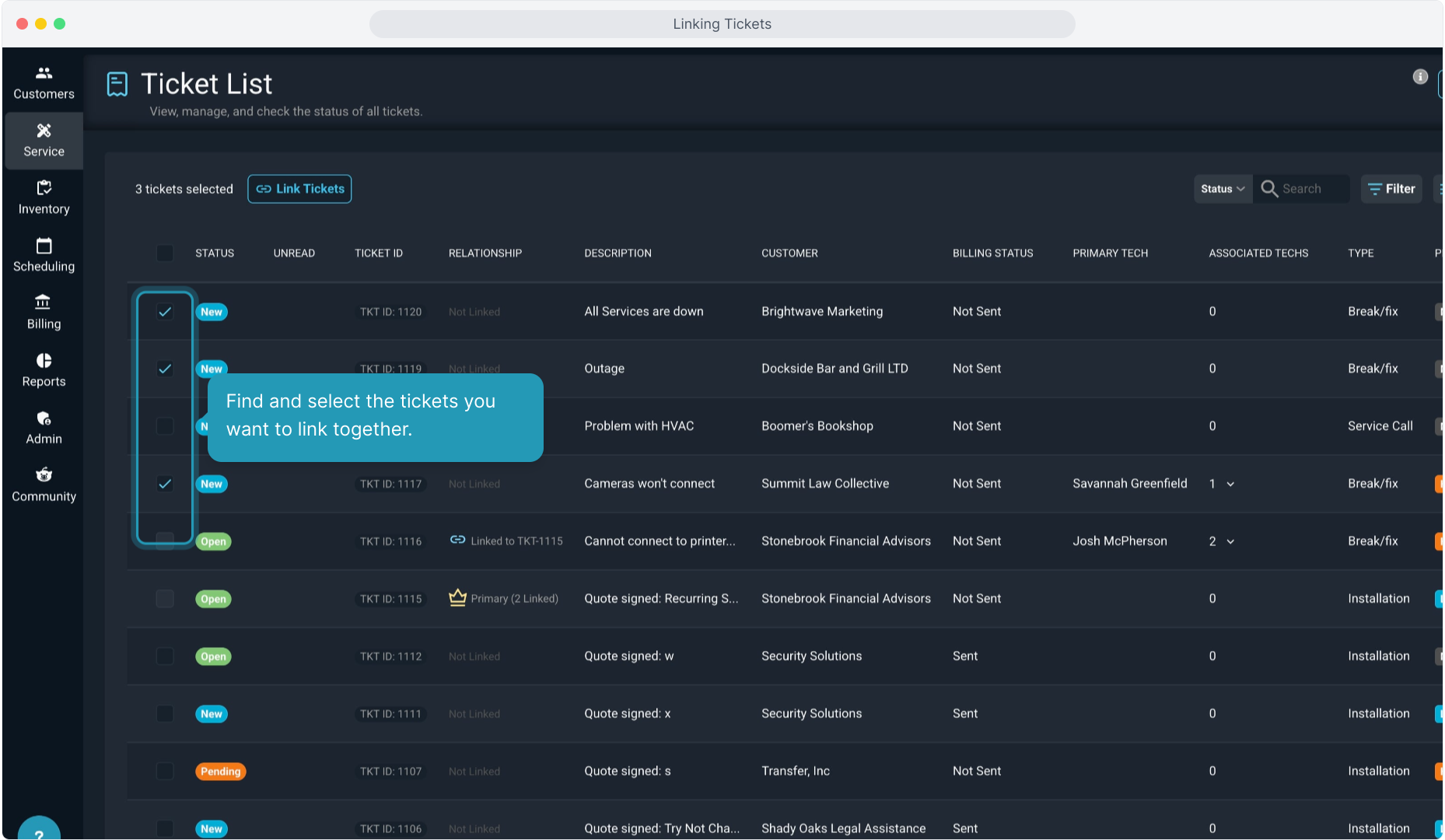Click the info icon at top right
The width and height of the screenshot is (1445, 840).
pos(1419,76)
